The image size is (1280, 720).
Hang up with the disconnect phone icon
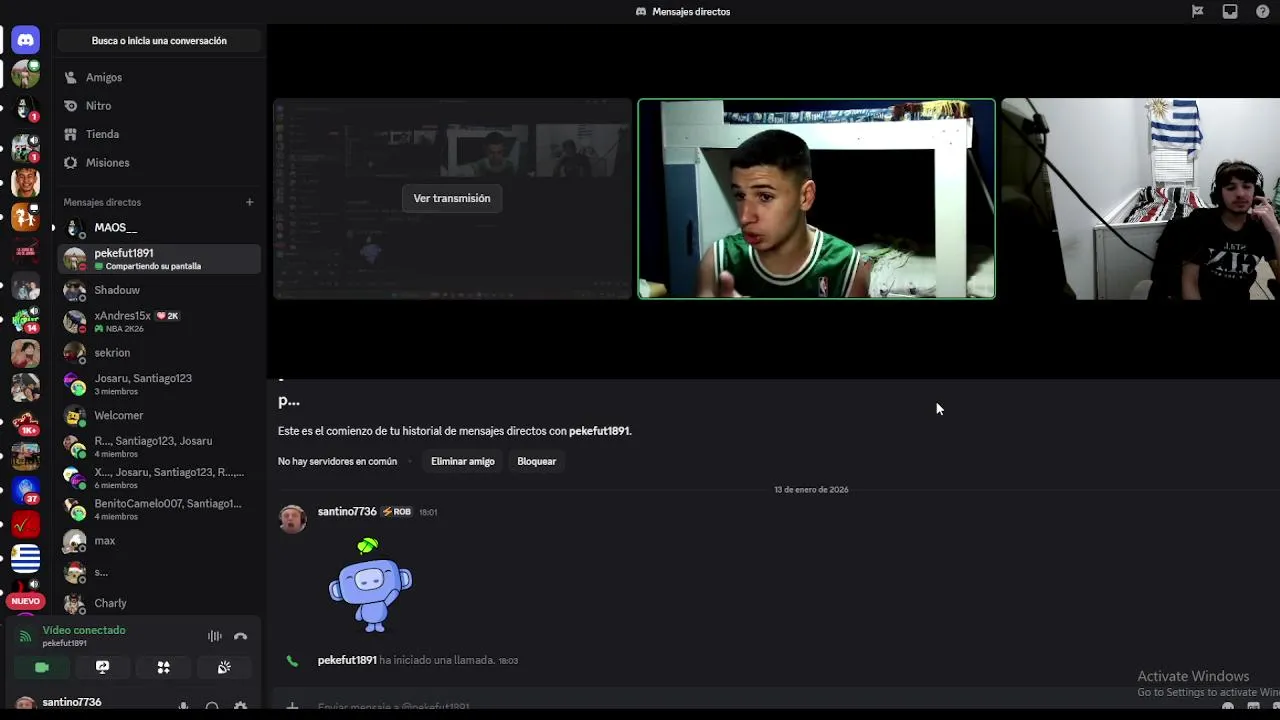click(240, 636)
